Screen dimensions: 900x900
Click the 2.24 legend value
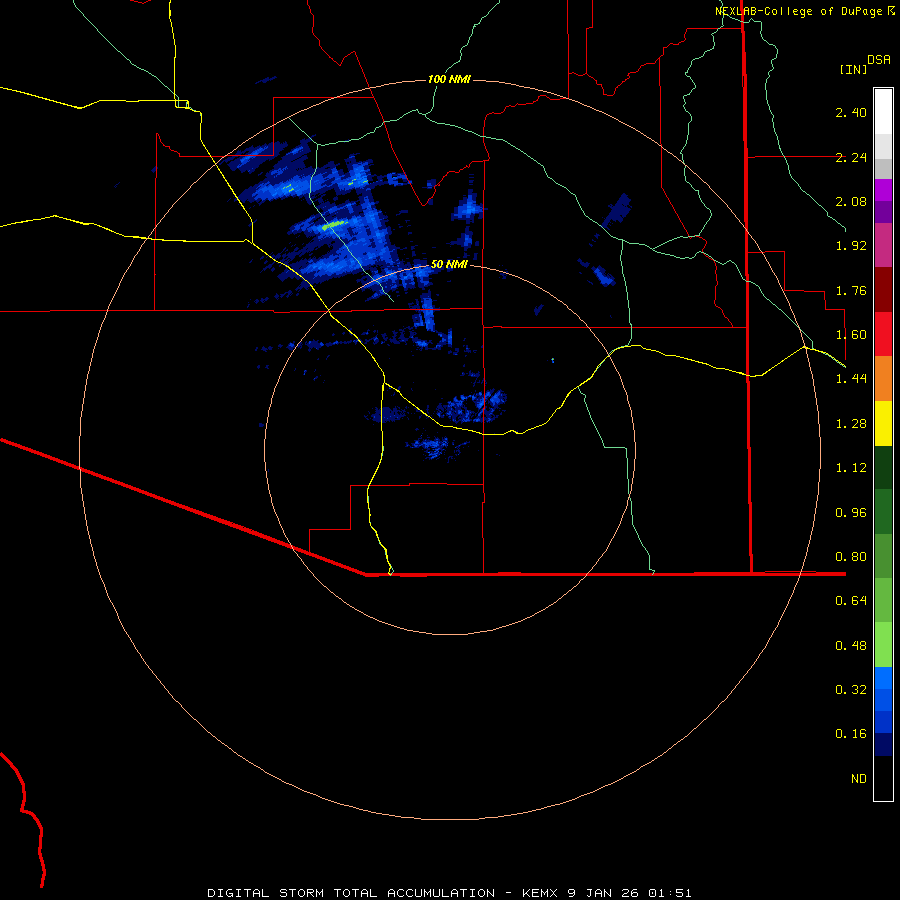851,157
